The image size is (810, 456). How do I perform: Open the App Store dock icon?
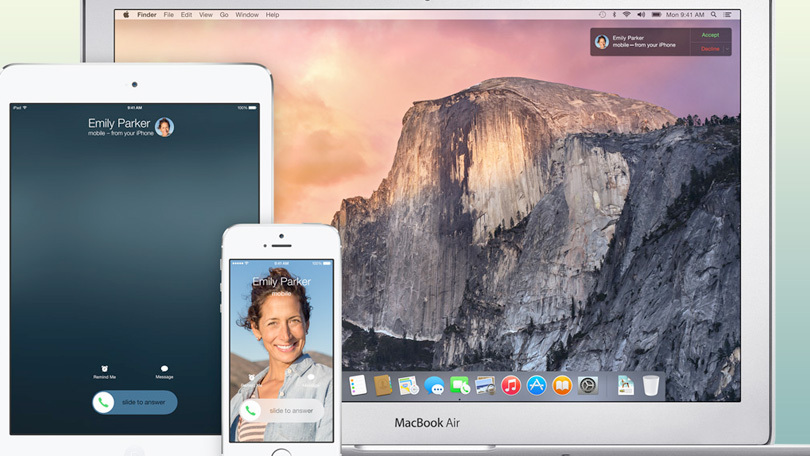point(537,385)
